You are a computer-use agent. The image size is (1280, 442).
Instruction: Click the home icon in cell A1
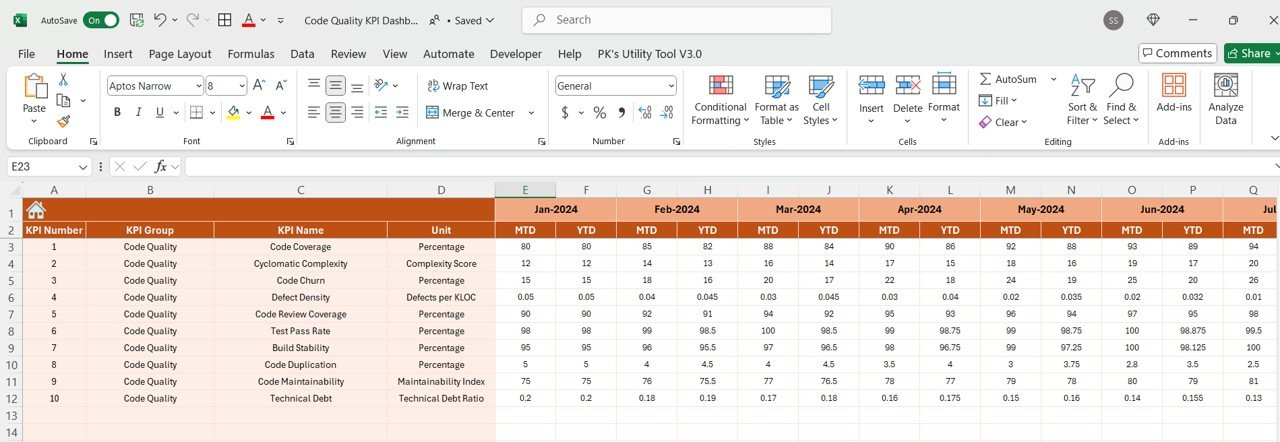(x=36, y=210)
